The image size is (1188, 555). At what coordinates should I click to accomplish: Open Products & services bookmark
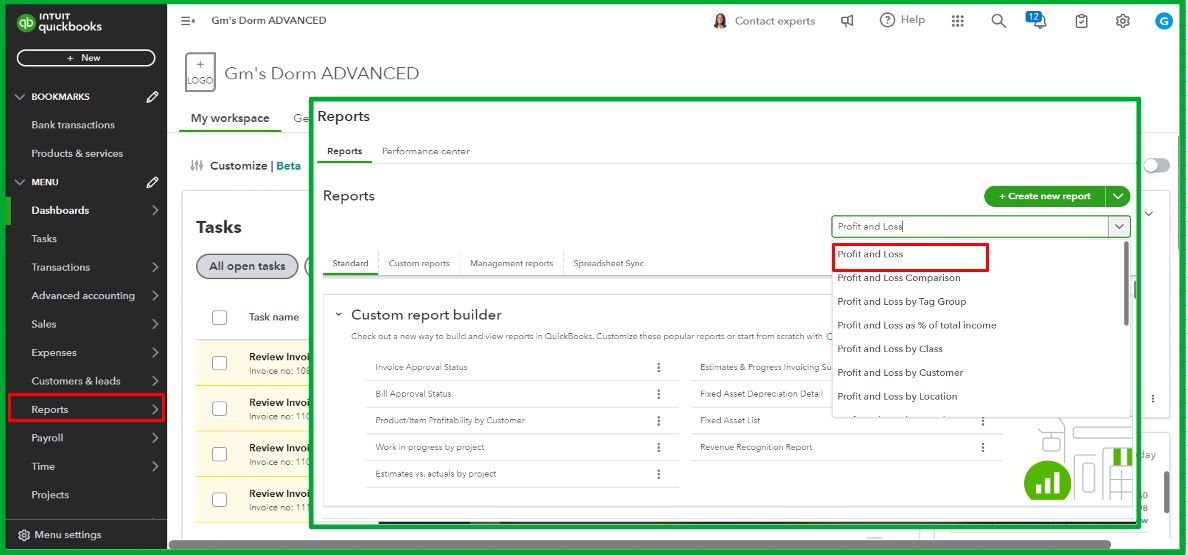coord(77,154)
